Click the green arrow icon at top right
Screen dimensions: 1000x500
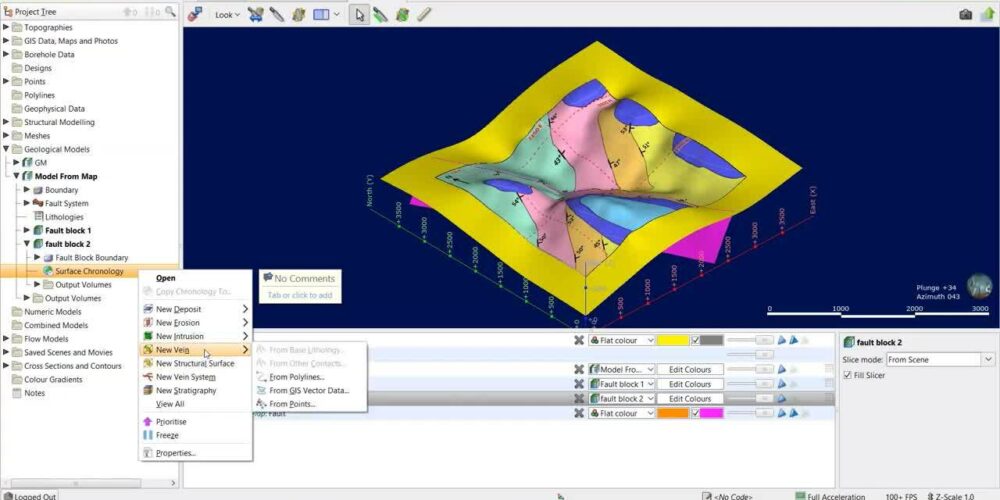pyautogui.click(x=988, y=14)
